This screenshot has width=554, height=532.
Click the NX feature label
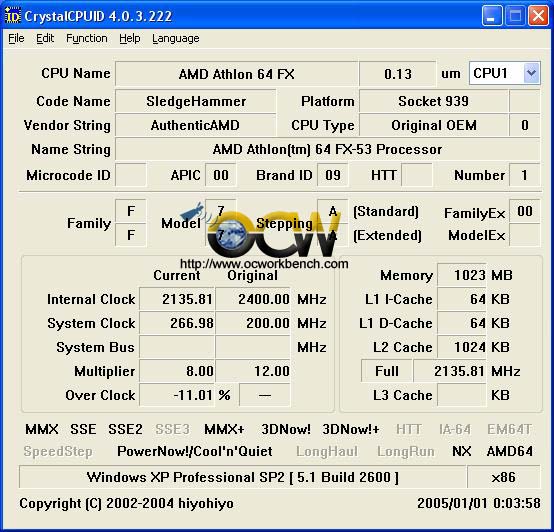pyautogui.click(x=461, y=451)
